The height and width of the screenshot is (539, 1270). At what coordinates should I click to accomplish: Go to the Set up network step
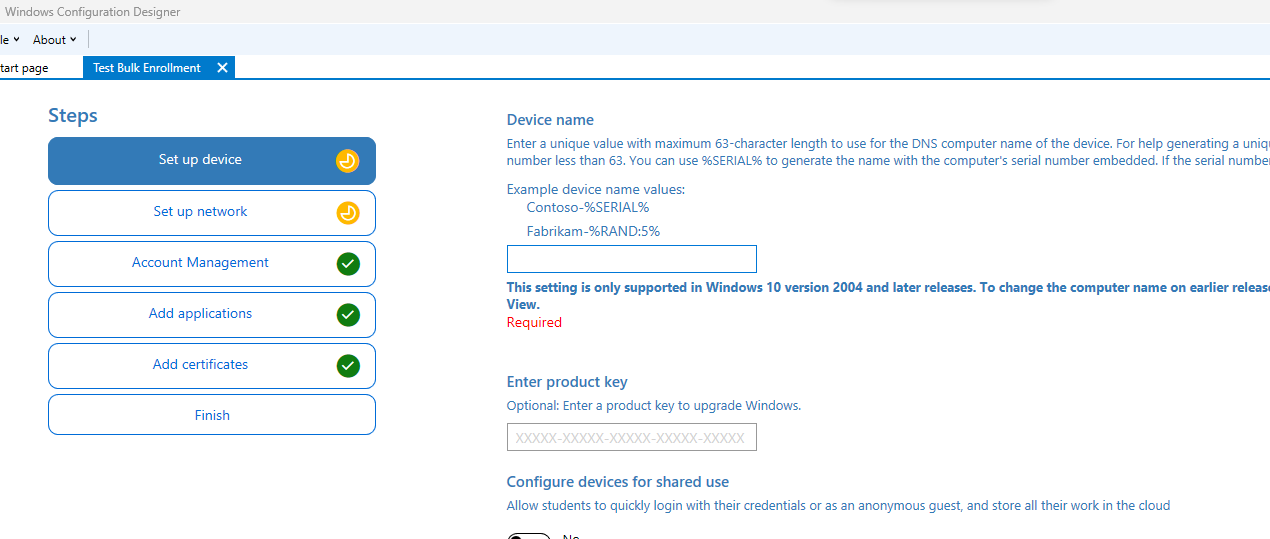pyautogui.click(x=212, y=213)
